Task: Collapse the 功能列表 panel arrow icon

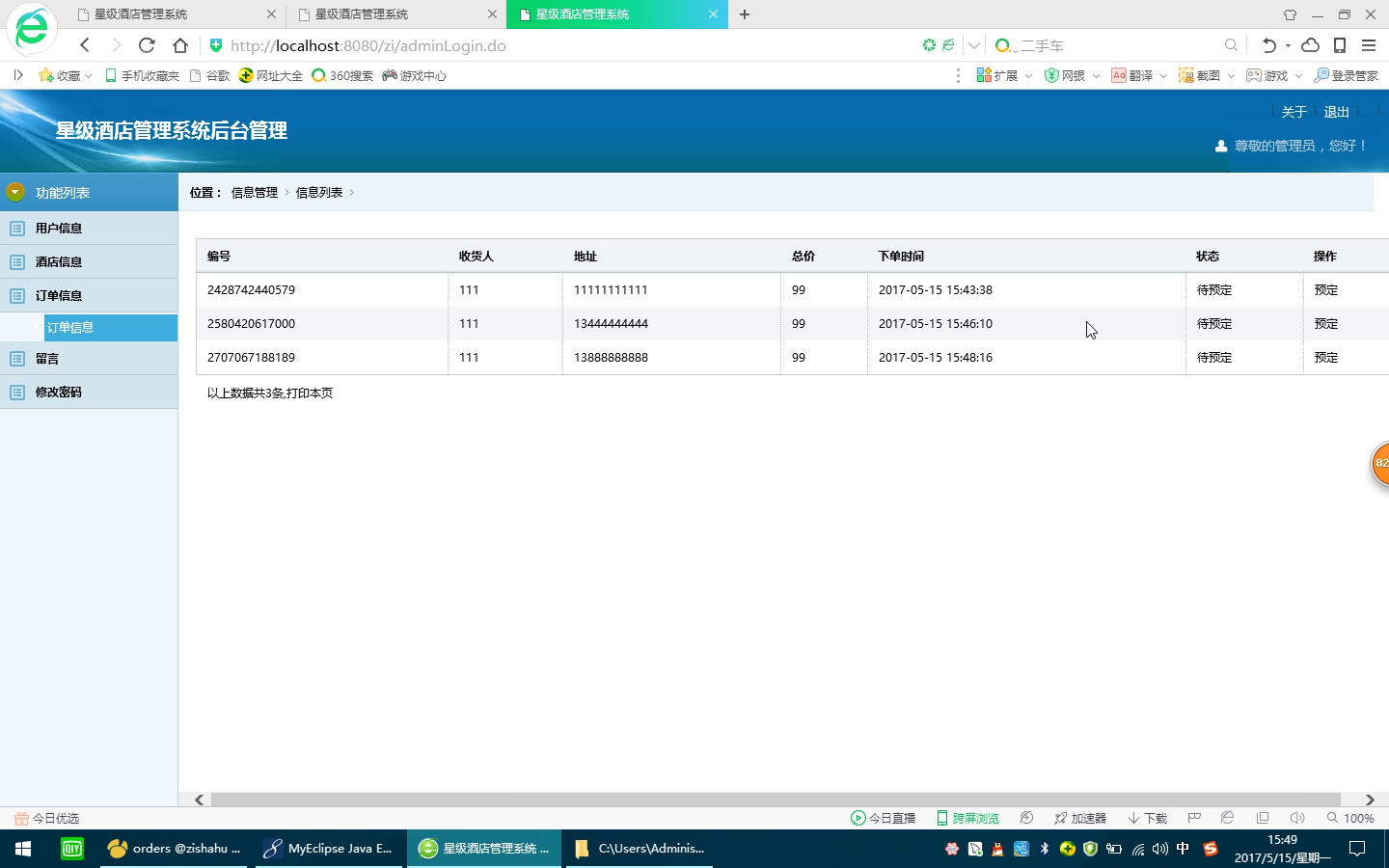Action: tap(14, 192)
